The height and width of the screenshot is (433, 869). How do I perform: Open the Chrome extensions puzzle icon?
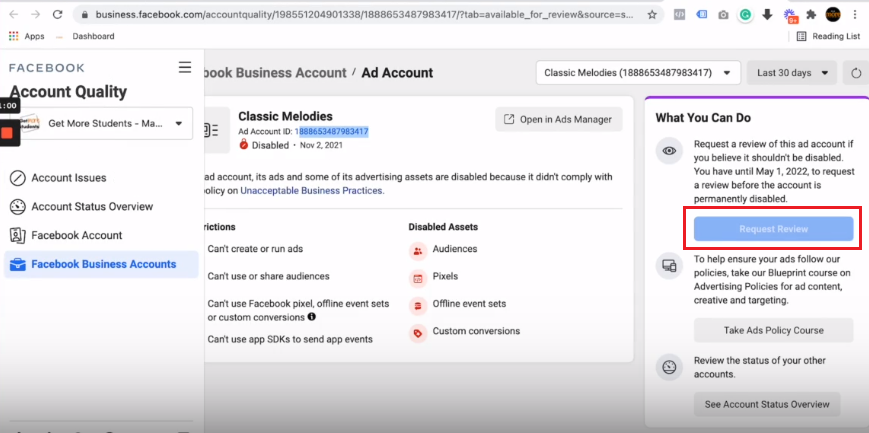pos(811,15)
